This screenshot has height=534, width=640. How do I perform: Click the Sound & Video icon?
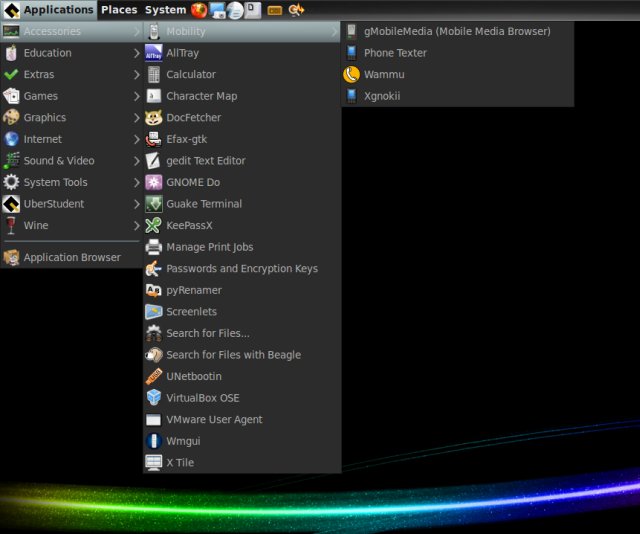(11, 161)
